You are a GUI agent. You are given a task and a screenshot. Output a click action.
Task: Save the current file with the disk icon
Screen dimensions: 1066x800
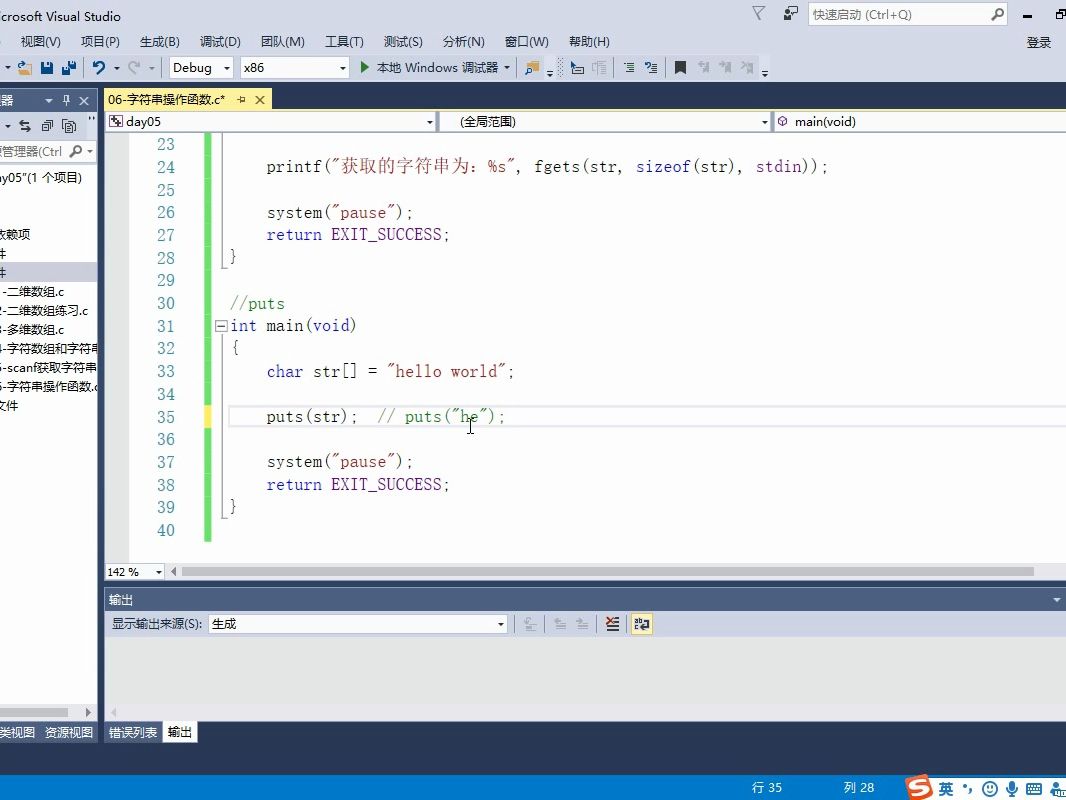pos(47,67)
